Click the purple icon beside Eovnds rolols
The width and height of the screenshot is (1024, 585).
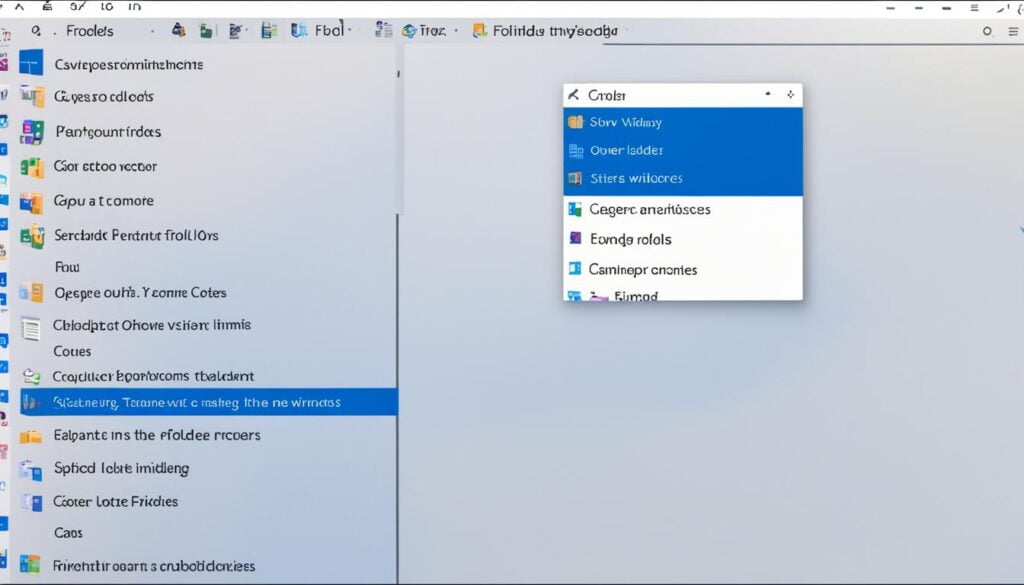[x=575, y=238]
